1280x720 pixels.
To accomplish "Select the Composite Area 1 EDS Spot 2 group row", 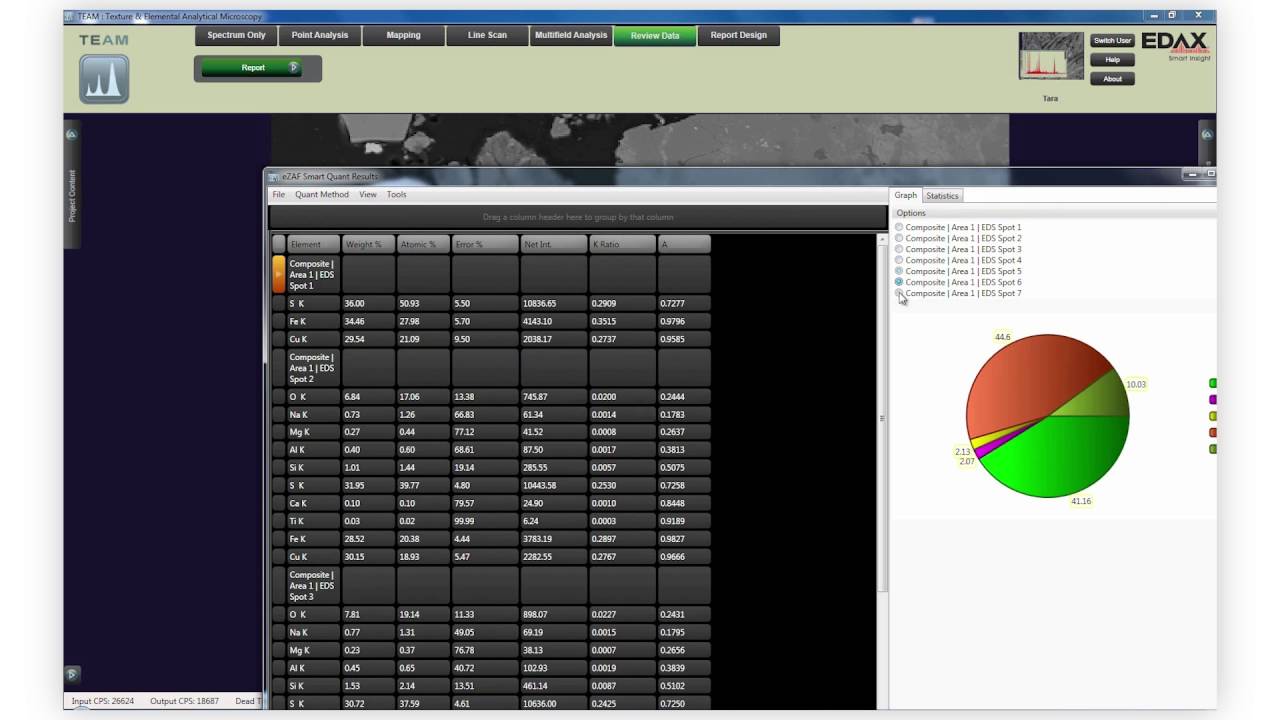I will tap(491, 368).
